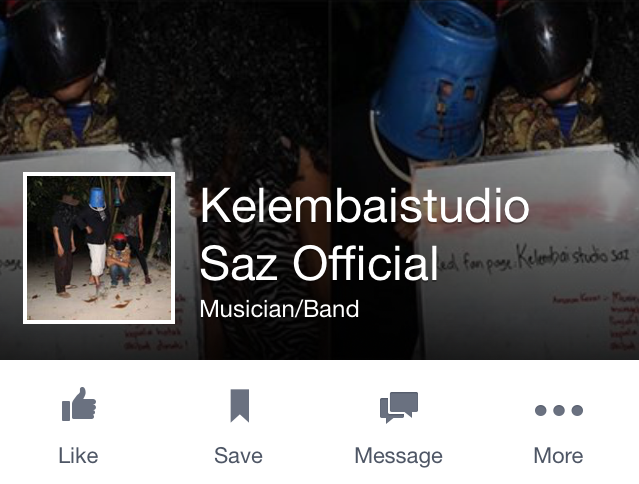The height and width of the screenshot is (484, 639).
Task: Click the "Message" text label
Action: (399, 456)
